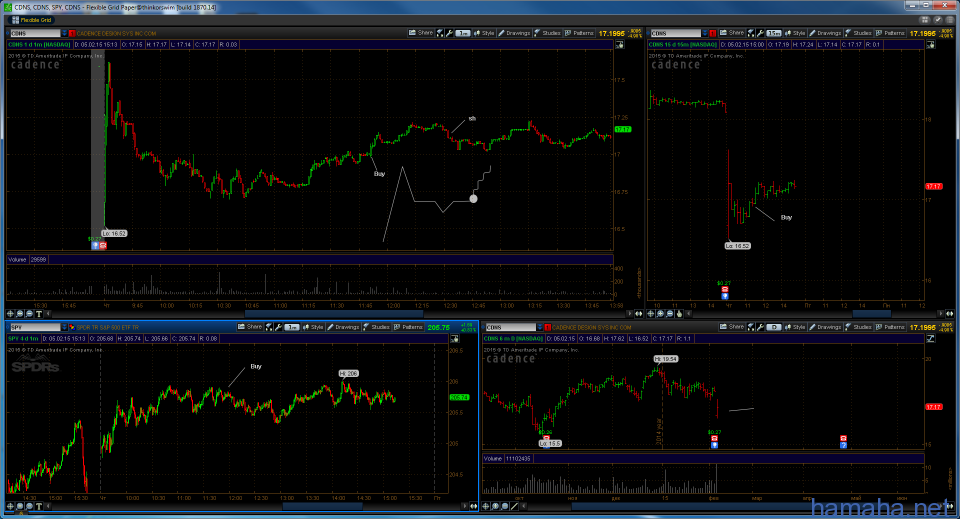The width and height of the screenshot is (960, 519).
Task: Open Studies menu in bottom-right daily chart
Action: [858, 327]
